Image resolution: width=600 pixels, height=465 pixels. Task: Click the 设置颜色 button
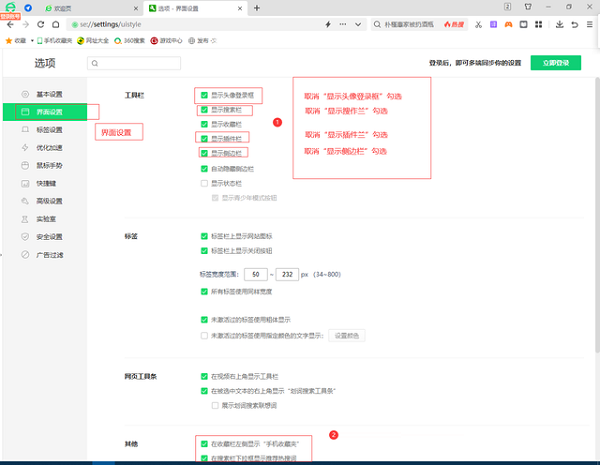pyautogui.click(x=348, y=335)
